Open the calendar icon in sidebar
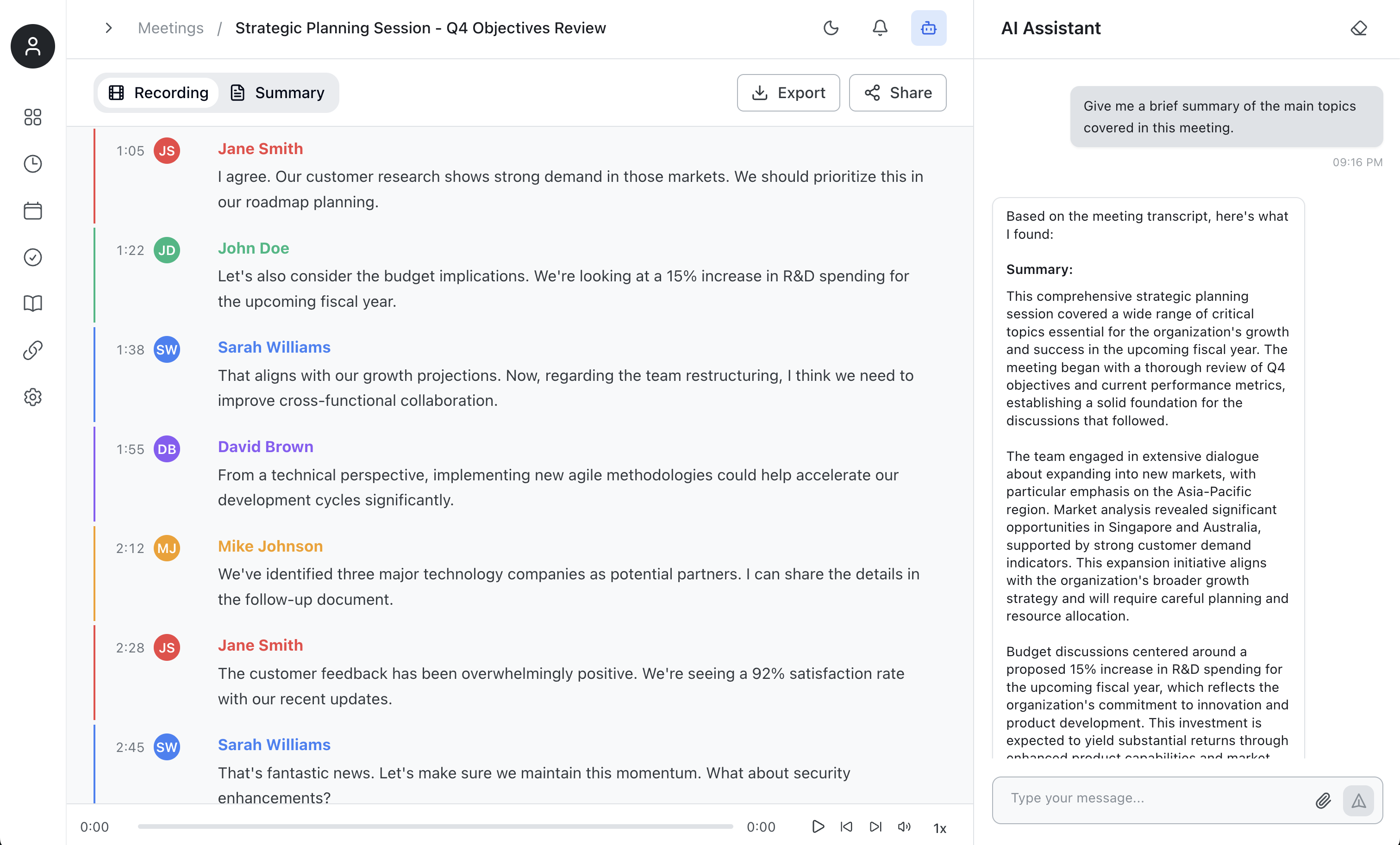Screen dimensions: 1400x845 (33, 211)
